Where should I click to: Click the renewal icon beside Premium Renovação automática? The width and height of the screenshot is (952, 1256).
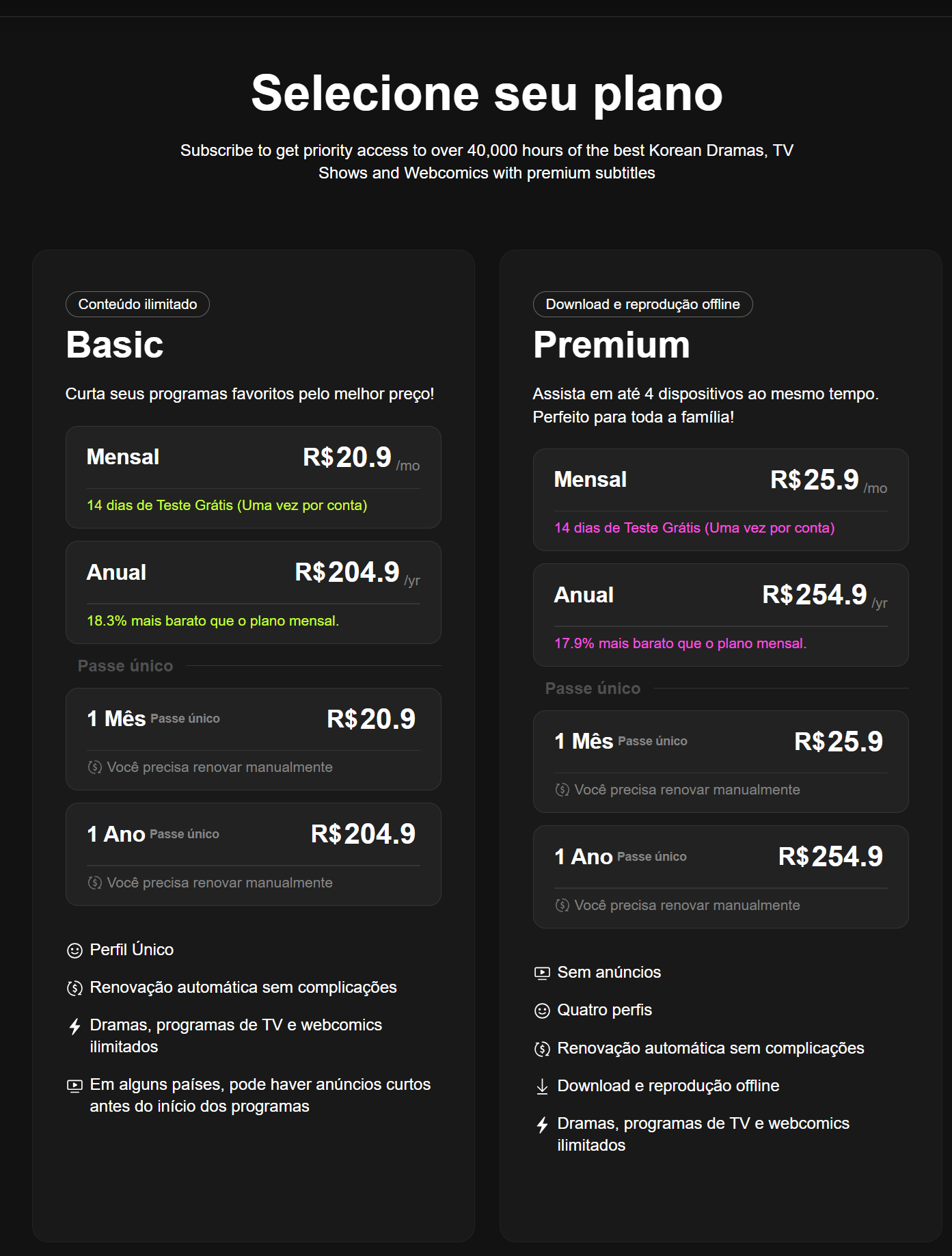pyautogui.click(x=542, y=1049)
